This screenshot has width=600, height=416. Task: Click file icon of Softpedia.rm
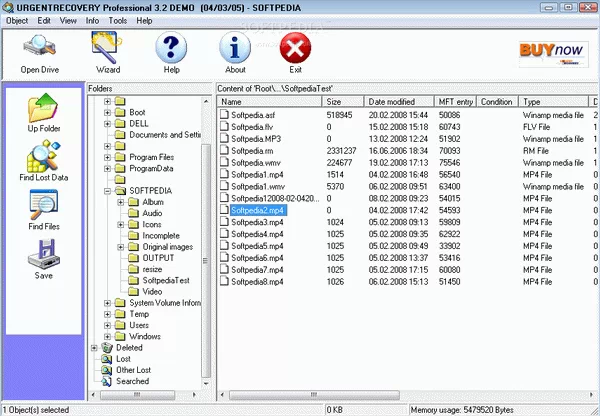click(x=224, y=150)
